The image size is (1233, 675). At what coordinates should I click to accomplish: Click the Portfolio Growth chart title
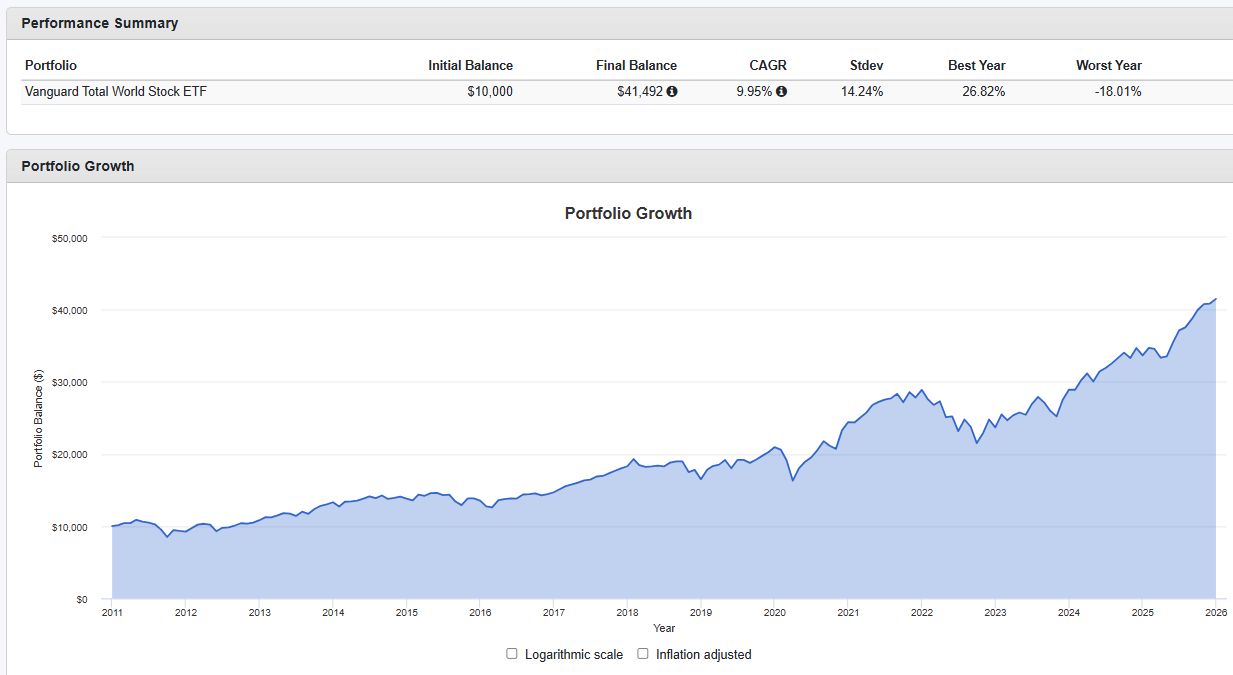[x=628, y=213]
